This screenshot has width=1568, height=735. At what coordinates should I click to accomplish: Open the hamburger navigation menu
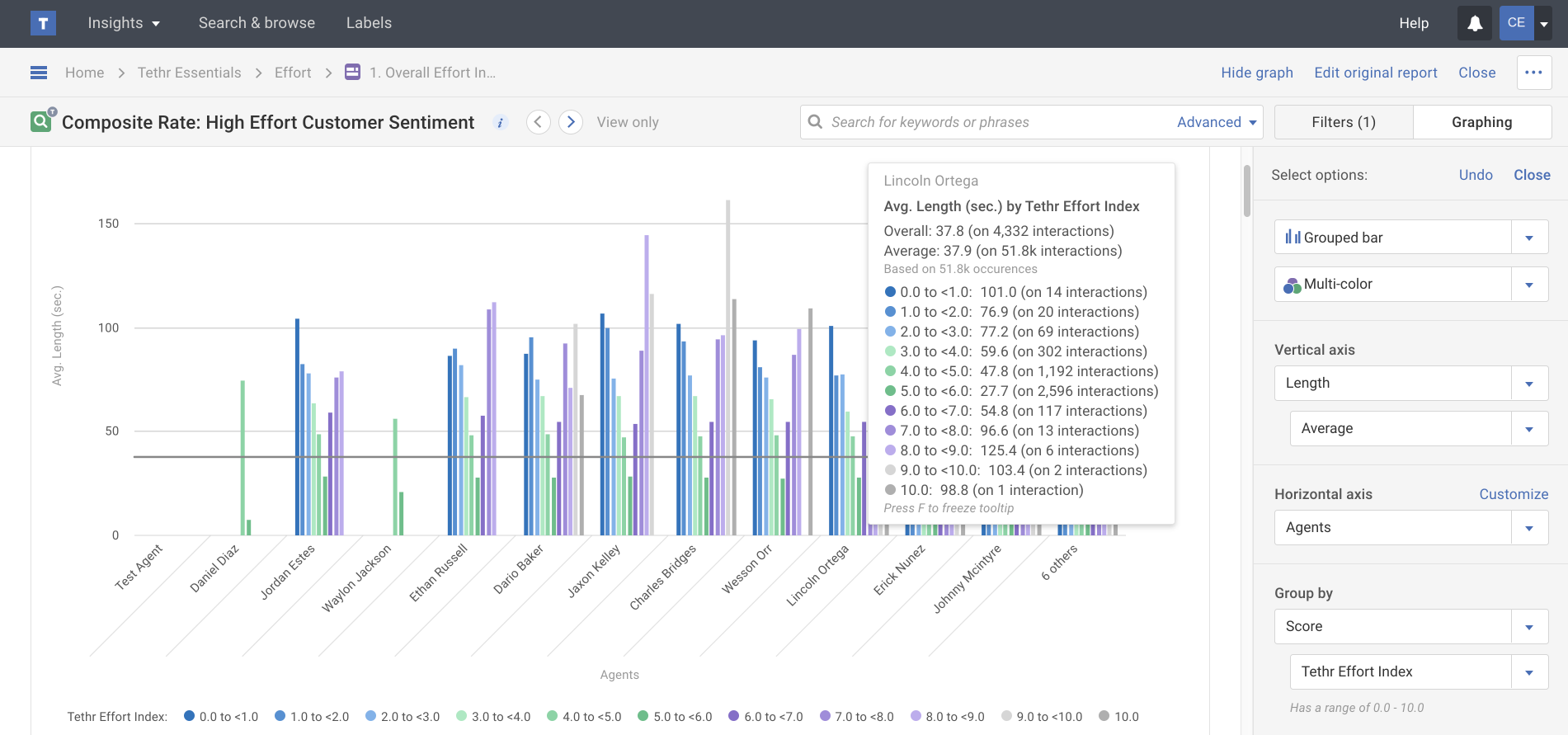(39, 73)
